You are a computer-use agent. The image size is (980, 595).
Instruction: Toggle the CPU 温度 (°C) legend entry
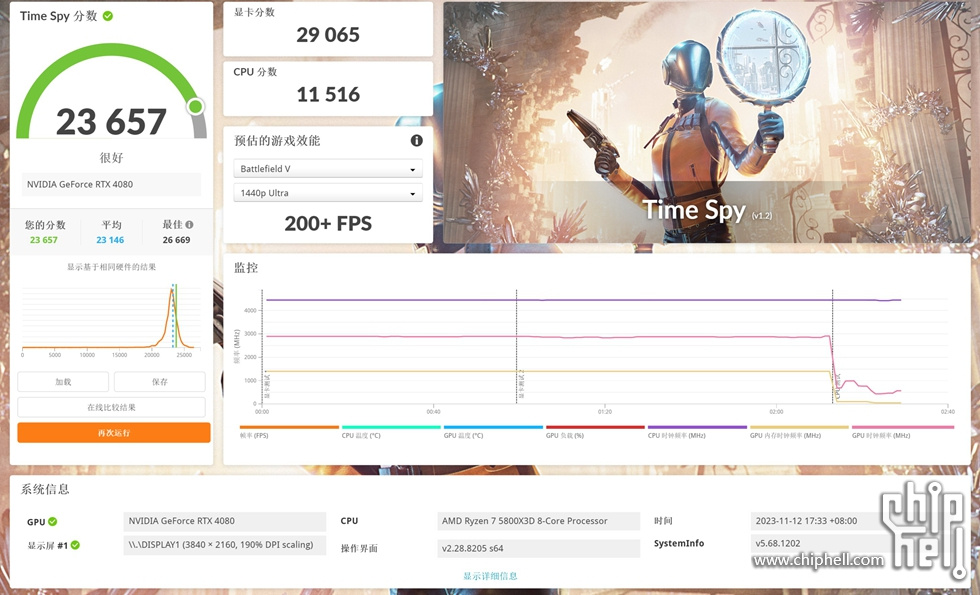(391, 432)
